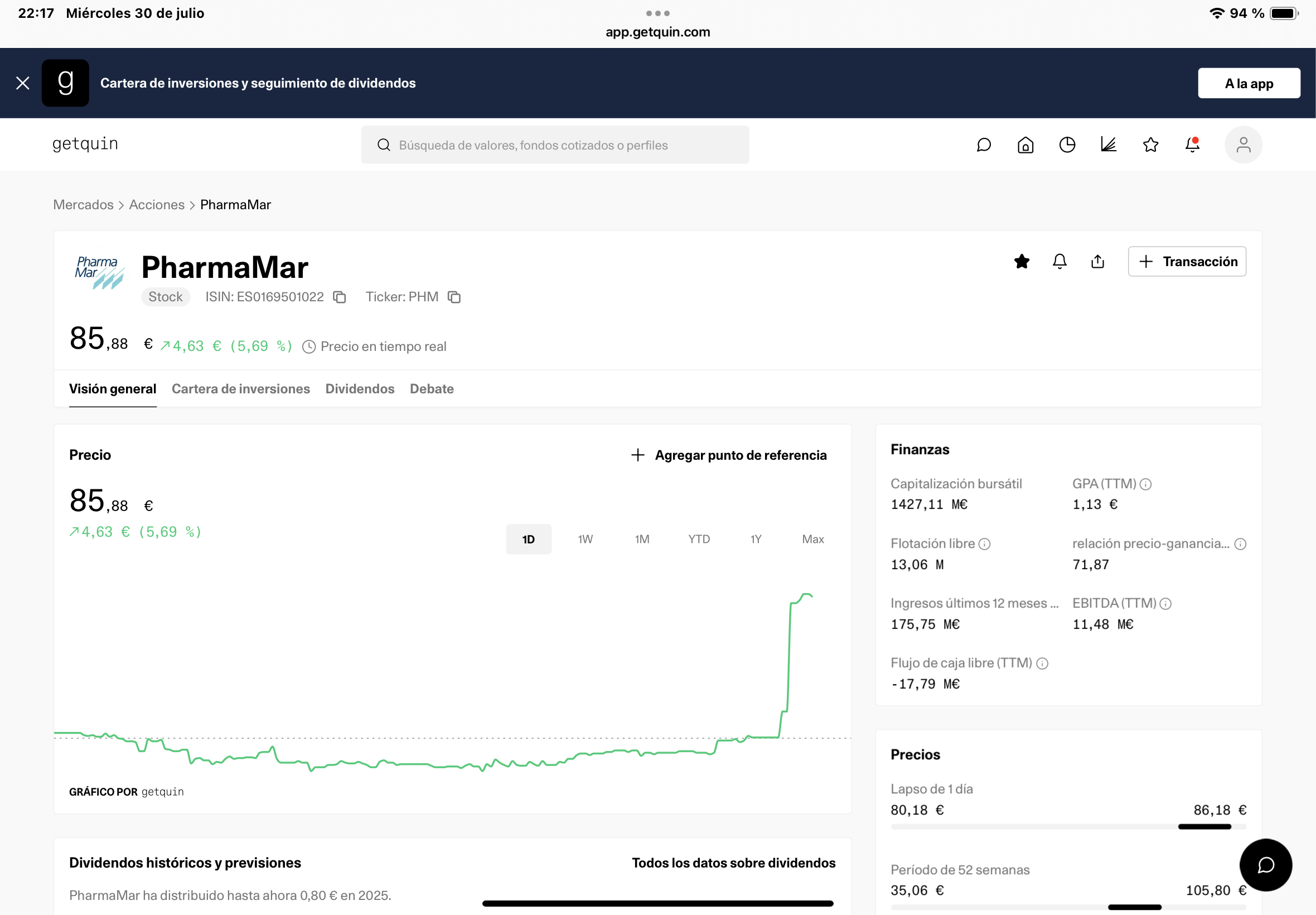Image resolution: width=1316 pixels, height=915 pixels.
Task: Copy the ISIN ES0169501022
Action: (x=340, y=297)
